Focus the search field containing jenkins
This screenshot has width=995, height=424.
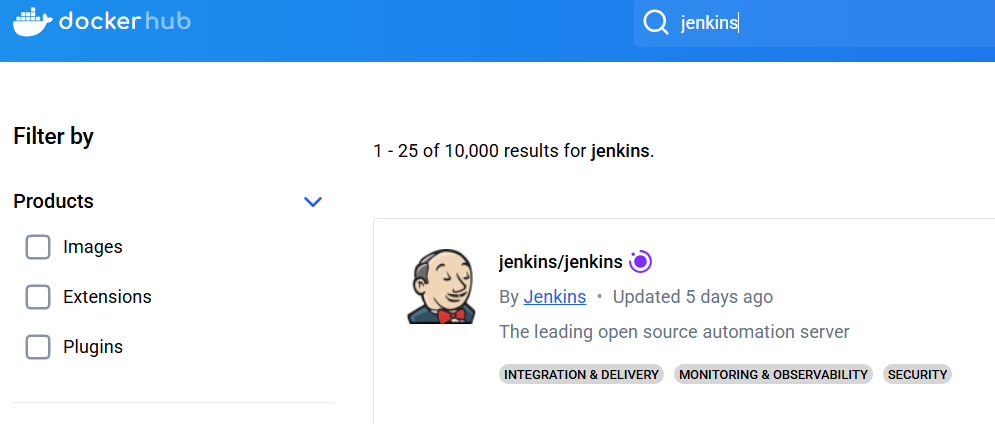click(x=814, y=23)
